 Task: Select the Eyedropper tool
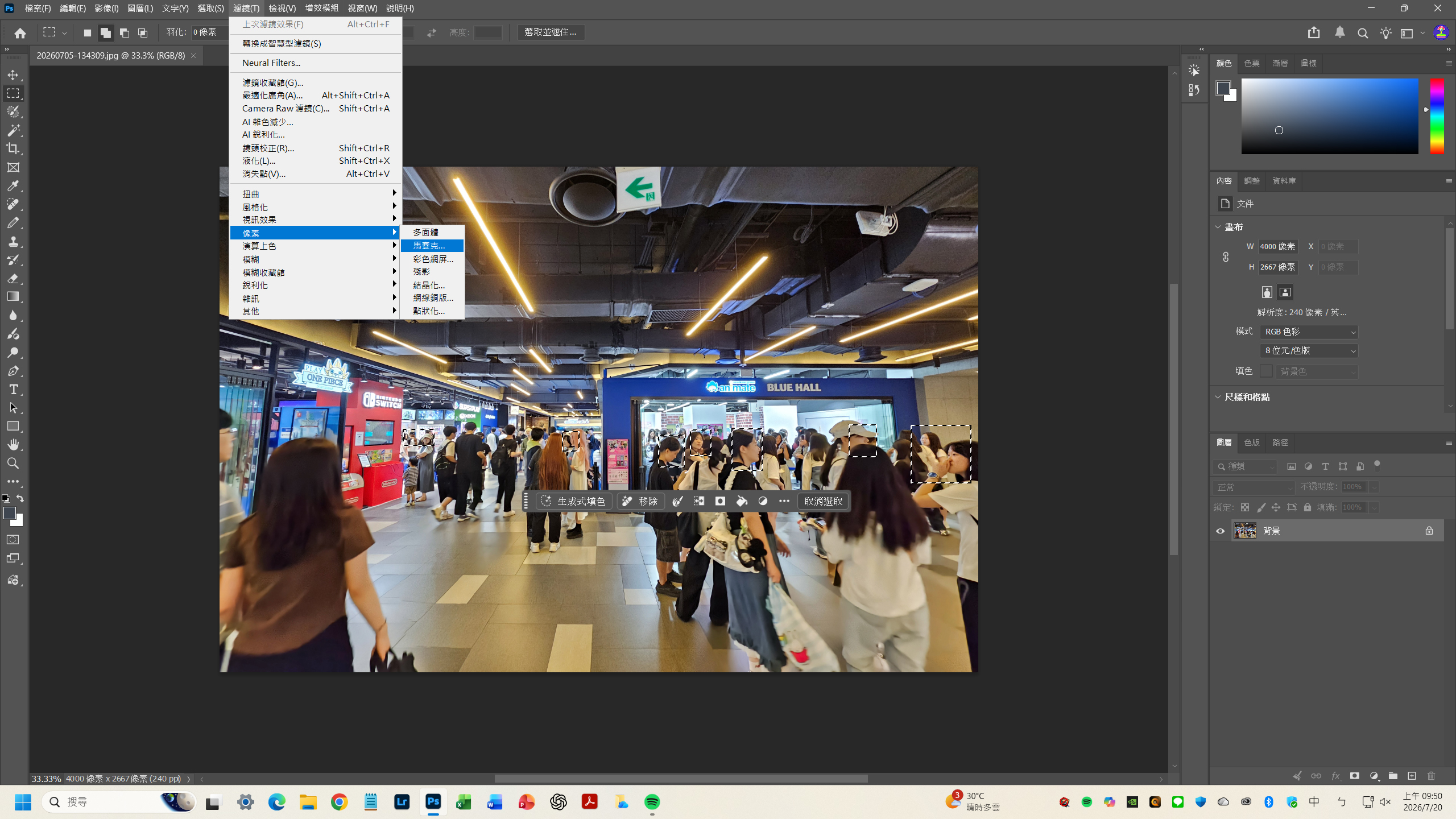tap(13, 185)
